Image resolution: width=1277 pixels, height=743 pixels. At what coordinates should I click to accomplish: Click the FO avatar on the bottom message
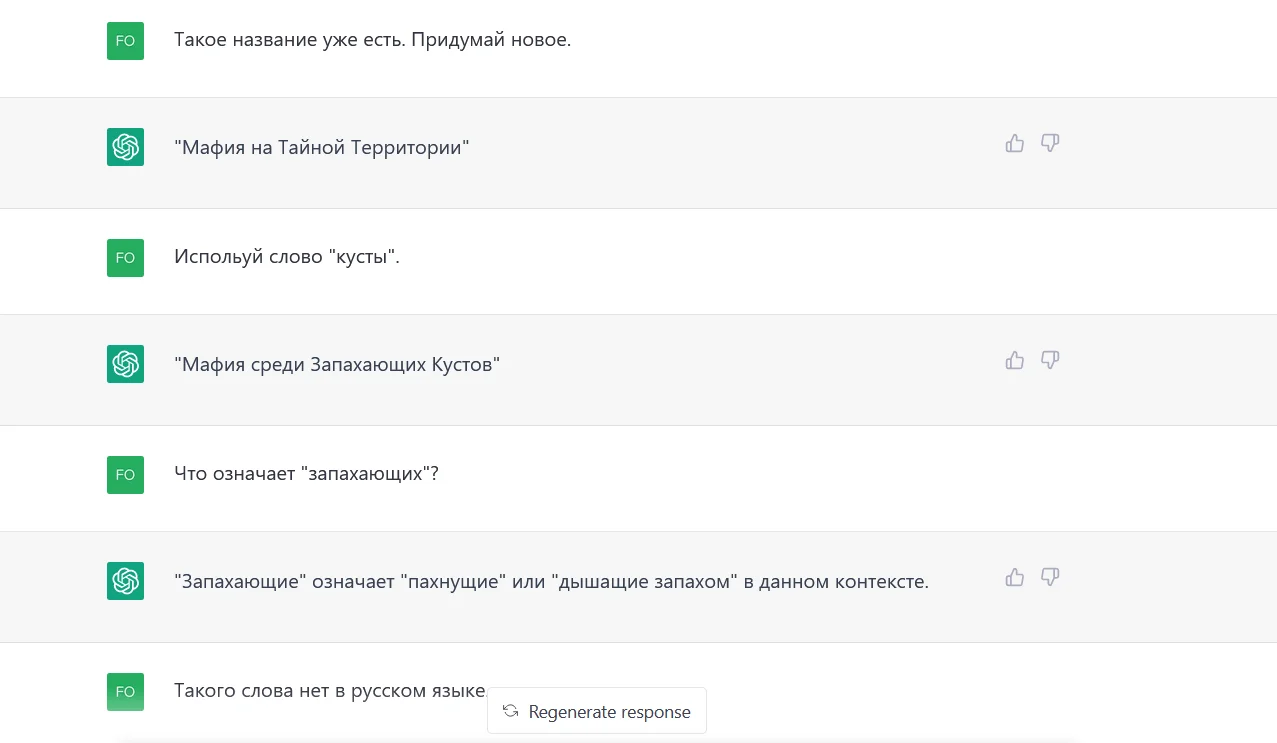(x=125, y=691)
